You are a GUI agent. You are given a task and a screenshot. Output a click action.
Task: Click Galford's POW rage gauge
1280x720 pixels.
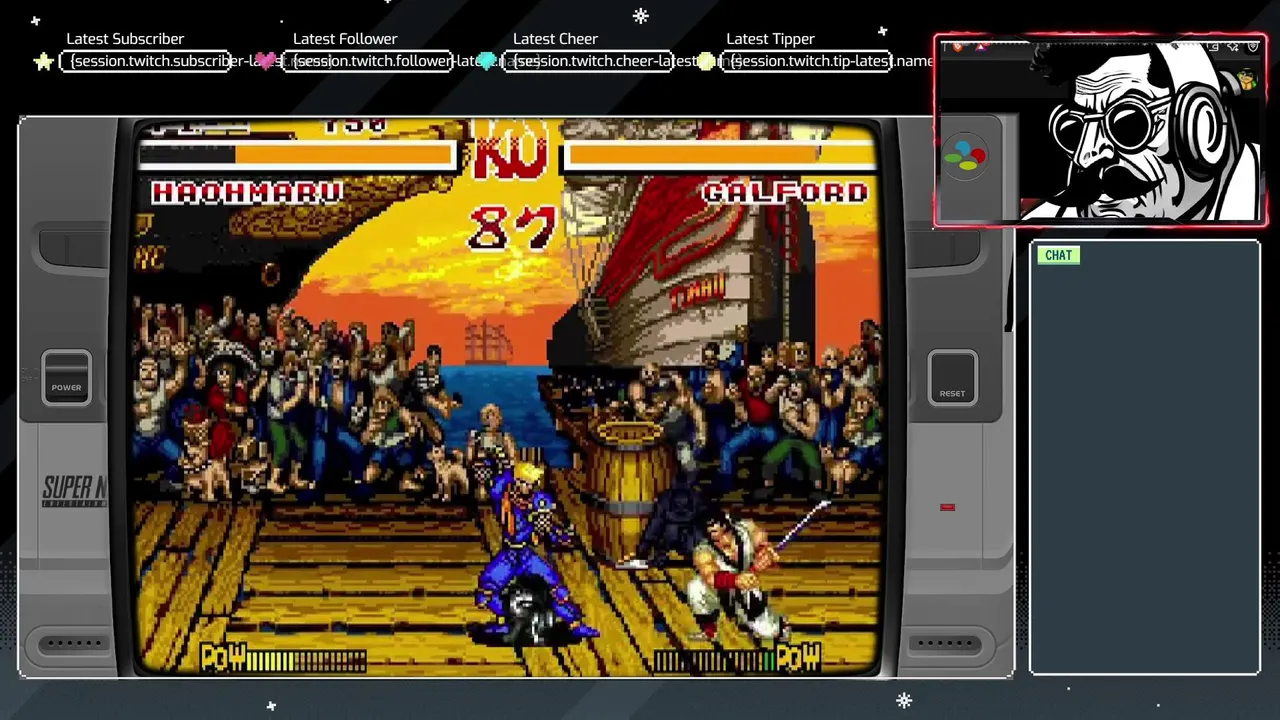[737, 658]
